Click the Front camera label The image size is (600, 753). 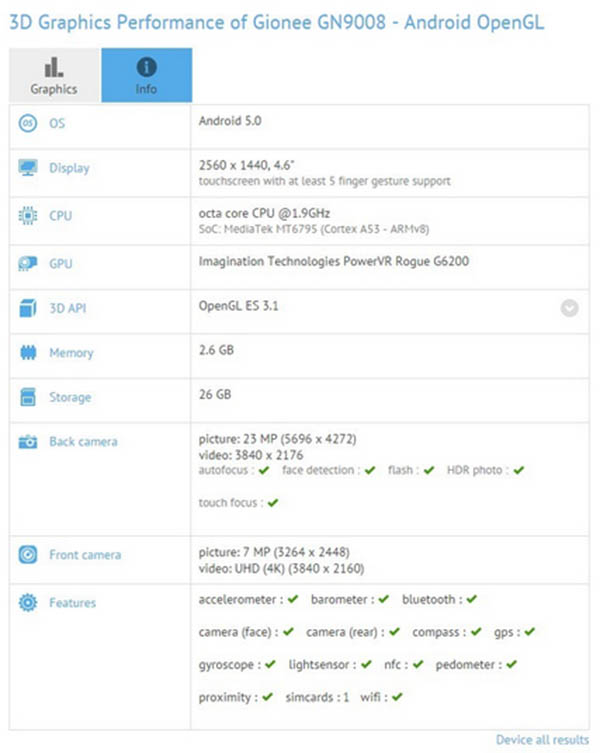[85, 555]
